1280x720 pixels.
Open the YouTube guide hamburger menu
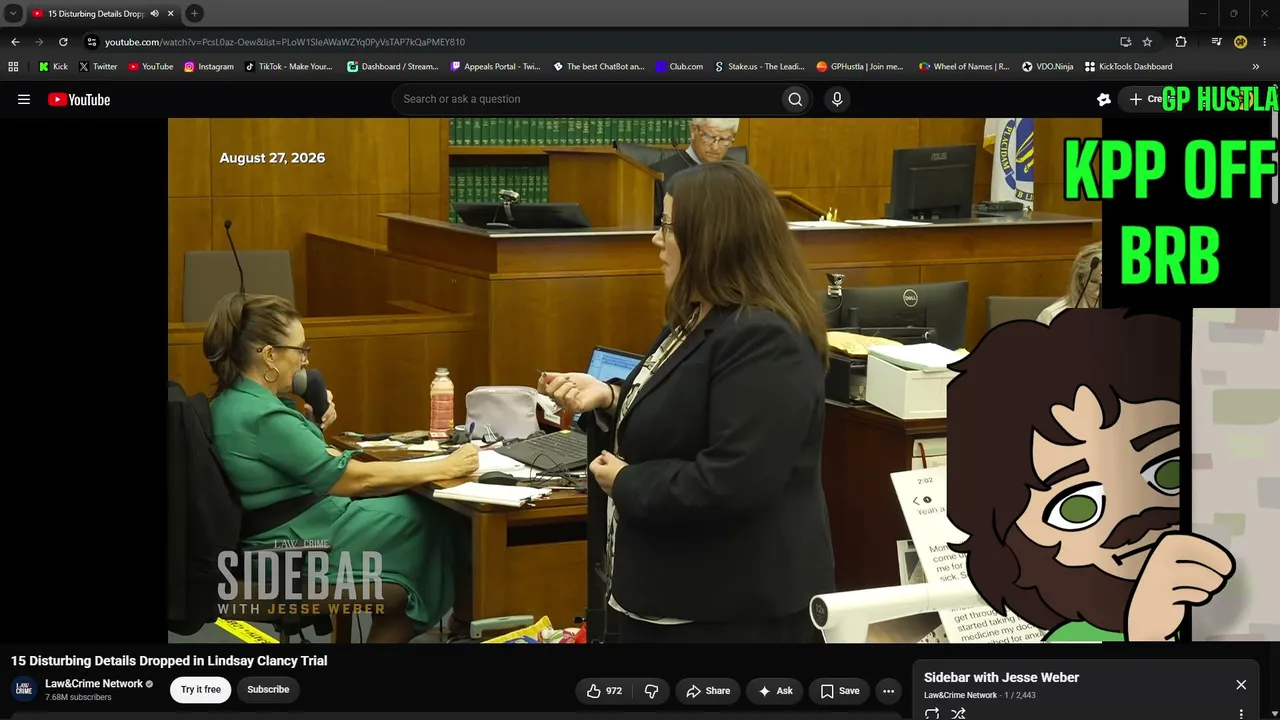point(24,99)
